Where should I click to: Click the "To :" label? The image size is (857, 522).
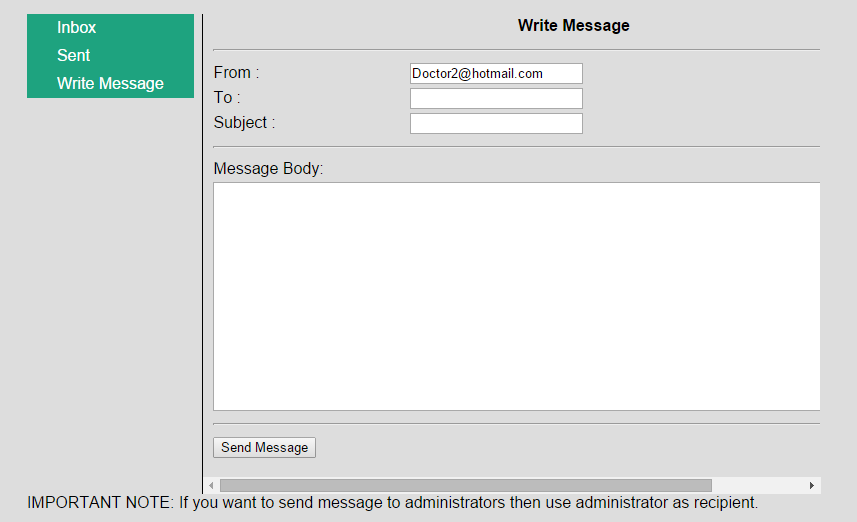(227, 97)
